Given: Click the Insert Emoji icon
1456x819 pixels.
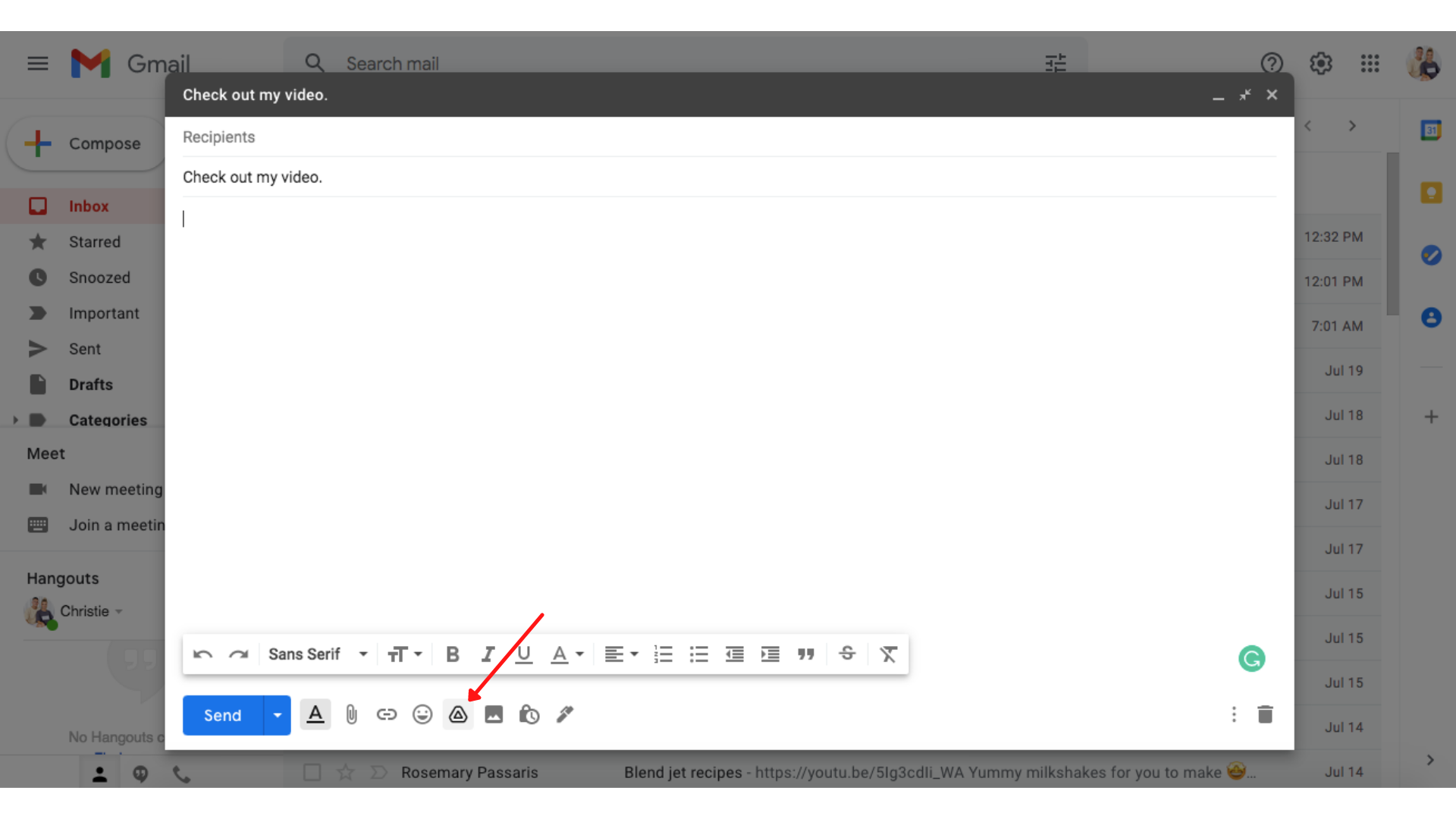Looking at the screenshot, I should [421, 714].
